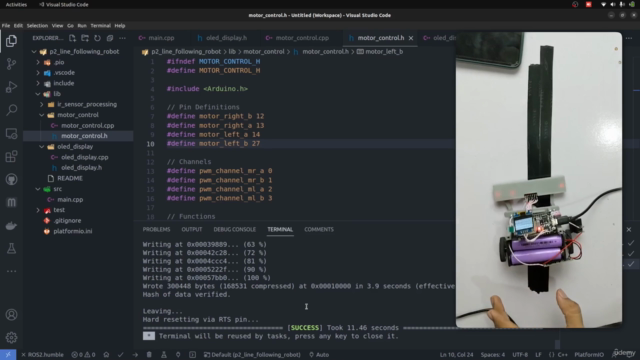
Task: Open the Terminal menu
Action: pos(100,25)
